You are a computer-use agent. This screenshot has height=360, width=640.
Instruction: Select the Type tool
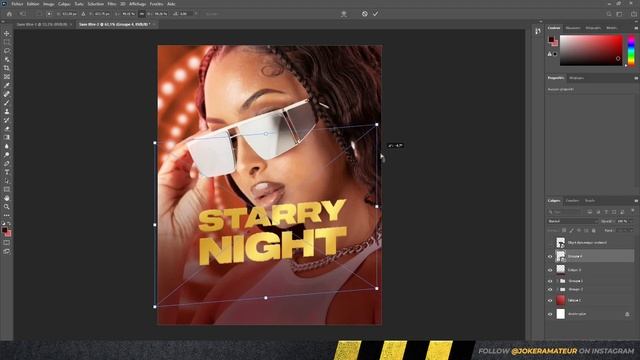pos(7,172)
